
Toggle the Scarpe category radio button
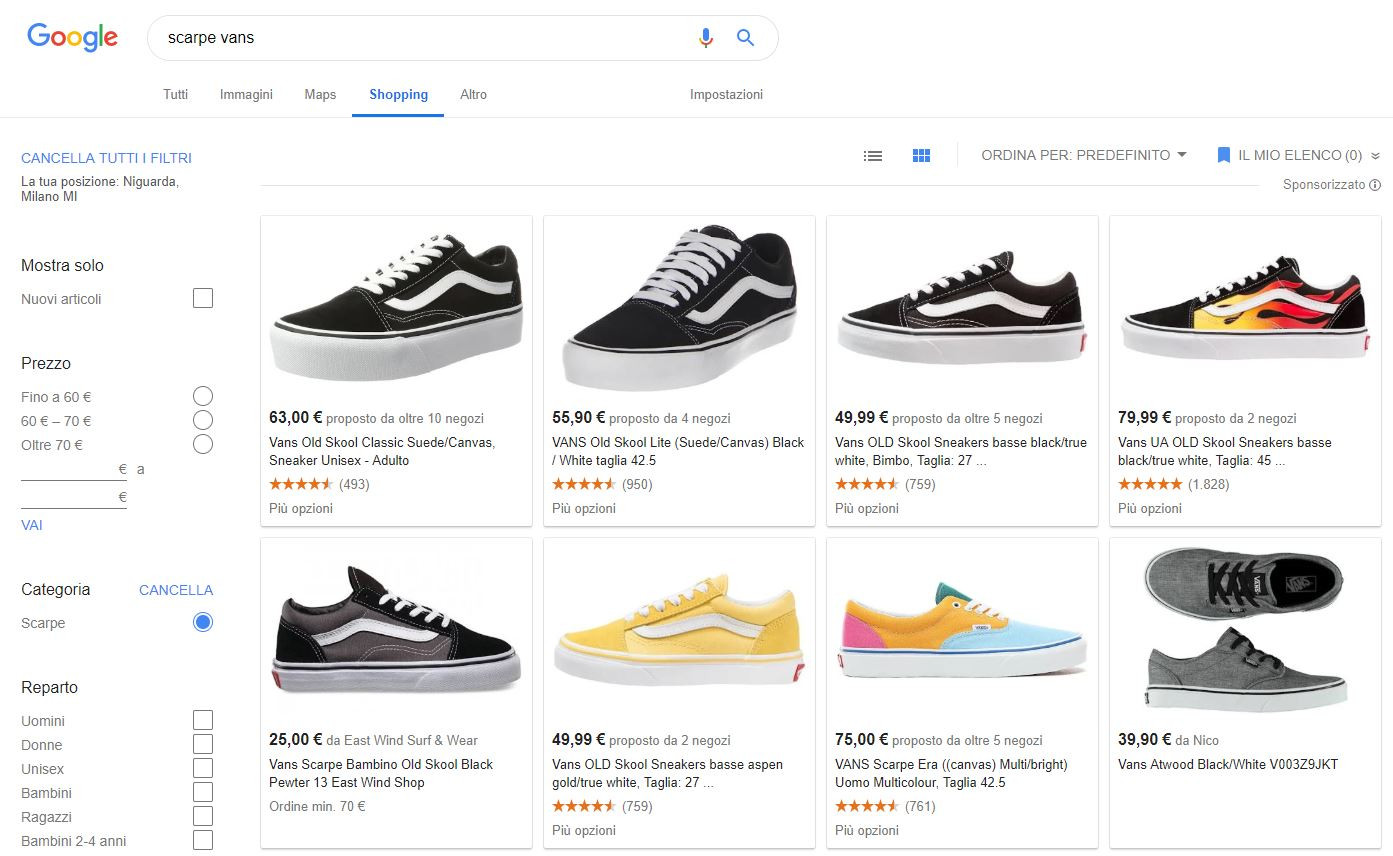pyautogui.click(x=203, y=622)
